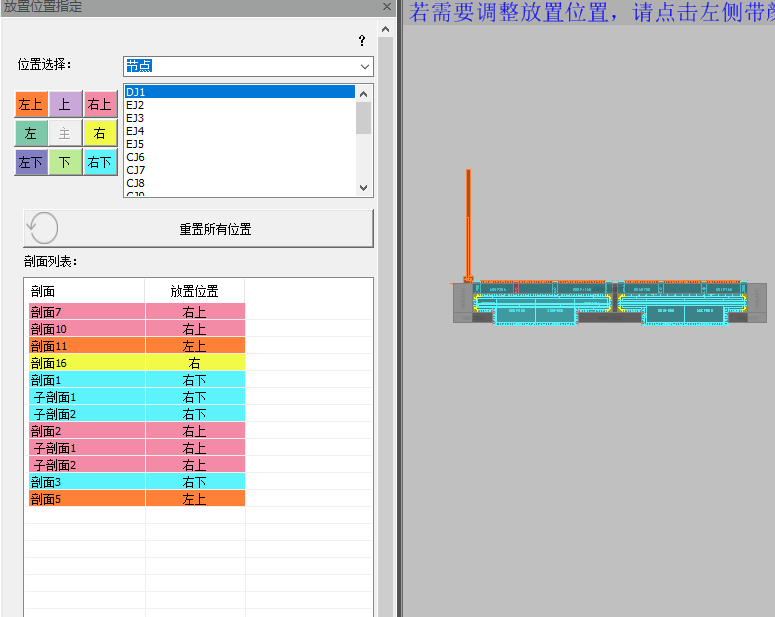Viewport: 775px width, 617px height.
Task: Pick the green 左 position button
Action: click(31, 133)
